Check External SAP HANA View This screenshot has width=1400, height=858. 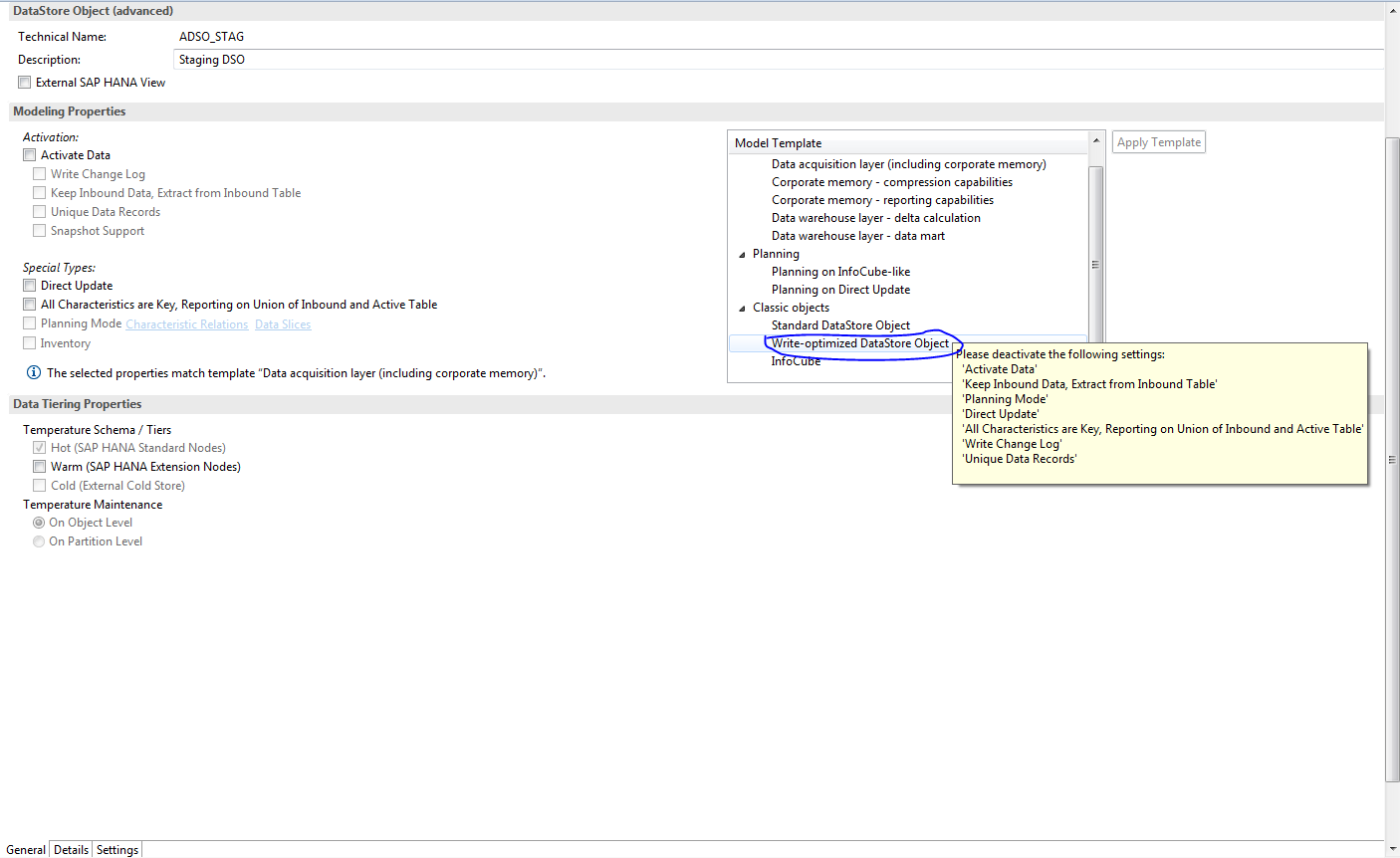click(x=24, y=82)
